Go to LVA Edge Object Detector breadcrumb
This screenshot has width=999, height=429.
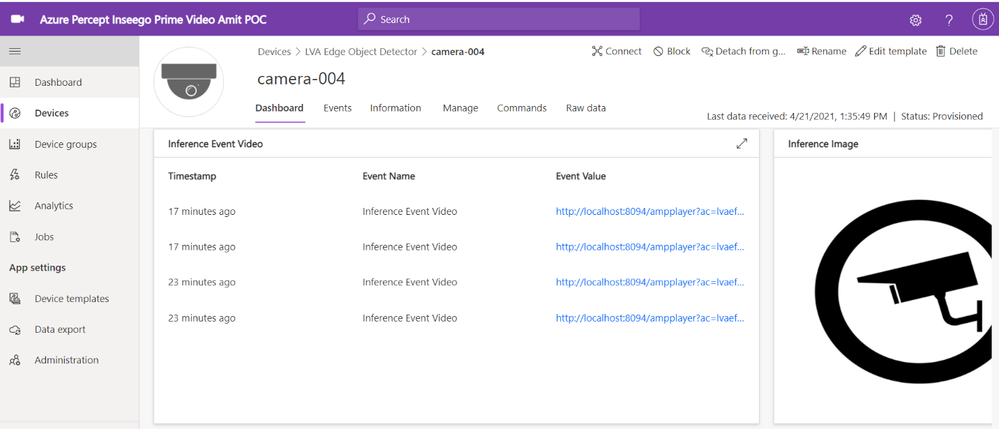point(361,52)
